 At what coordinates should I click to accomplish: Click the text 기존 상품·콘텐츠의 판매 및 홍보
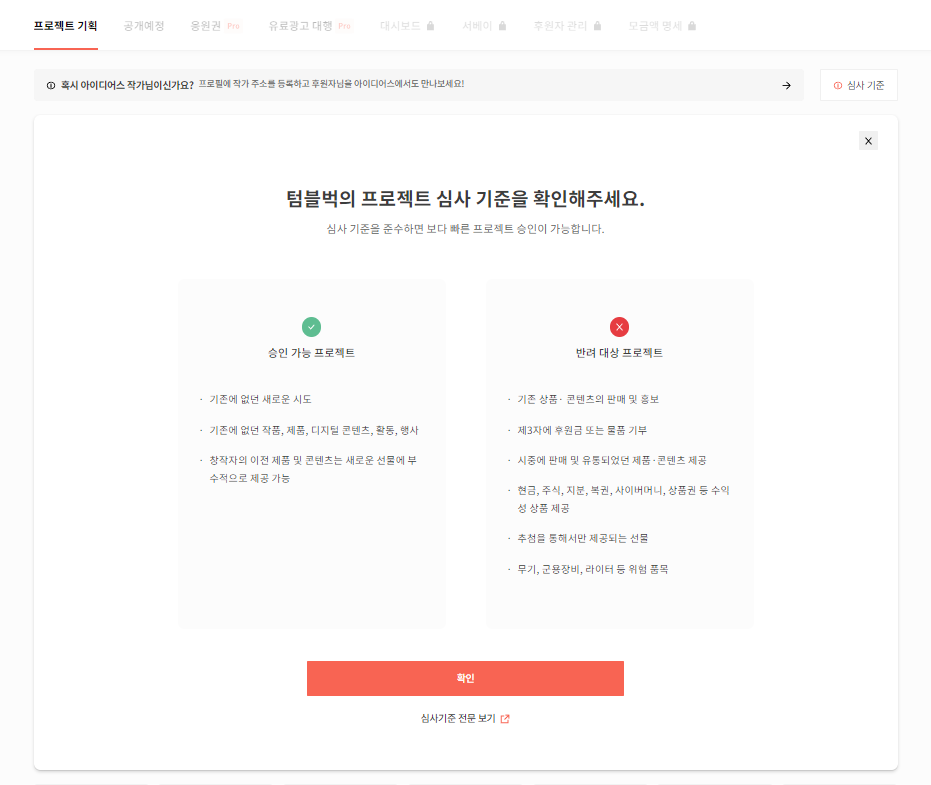(x=588, y=399)
